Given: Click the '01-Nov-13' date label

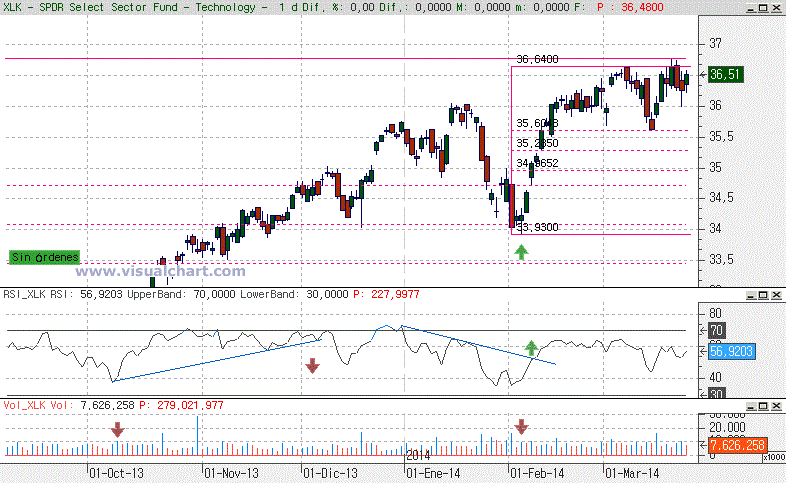Looking at the screenshot, I should point(232,473).
